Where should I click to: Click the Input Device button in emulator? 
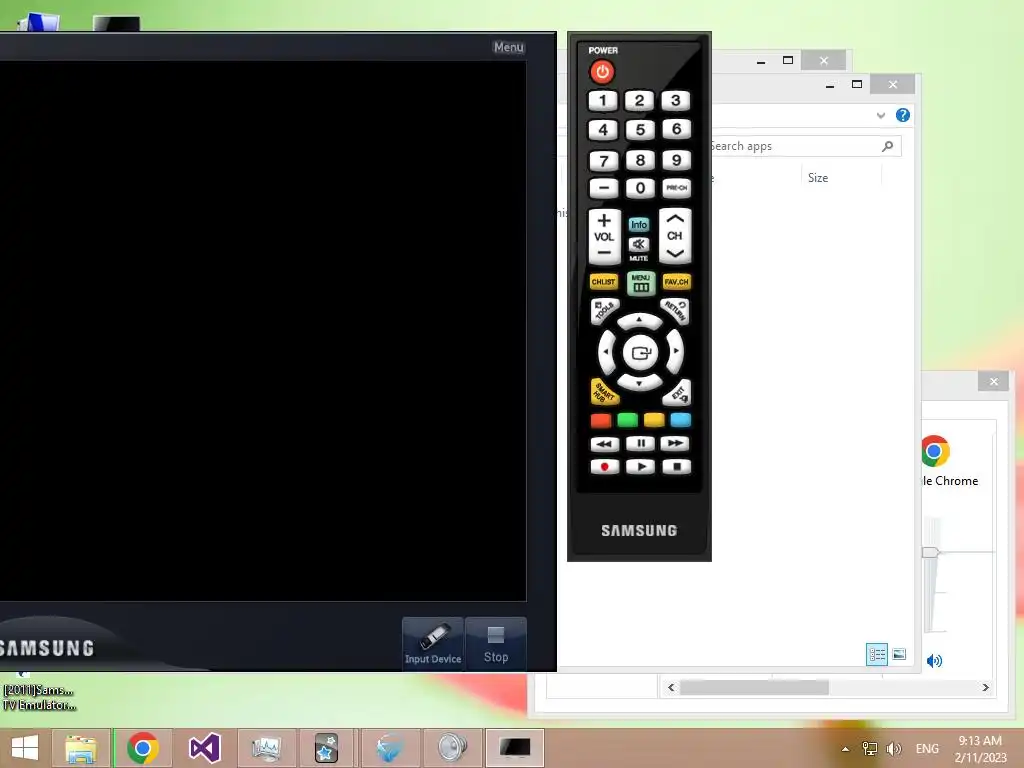(433, 643)
